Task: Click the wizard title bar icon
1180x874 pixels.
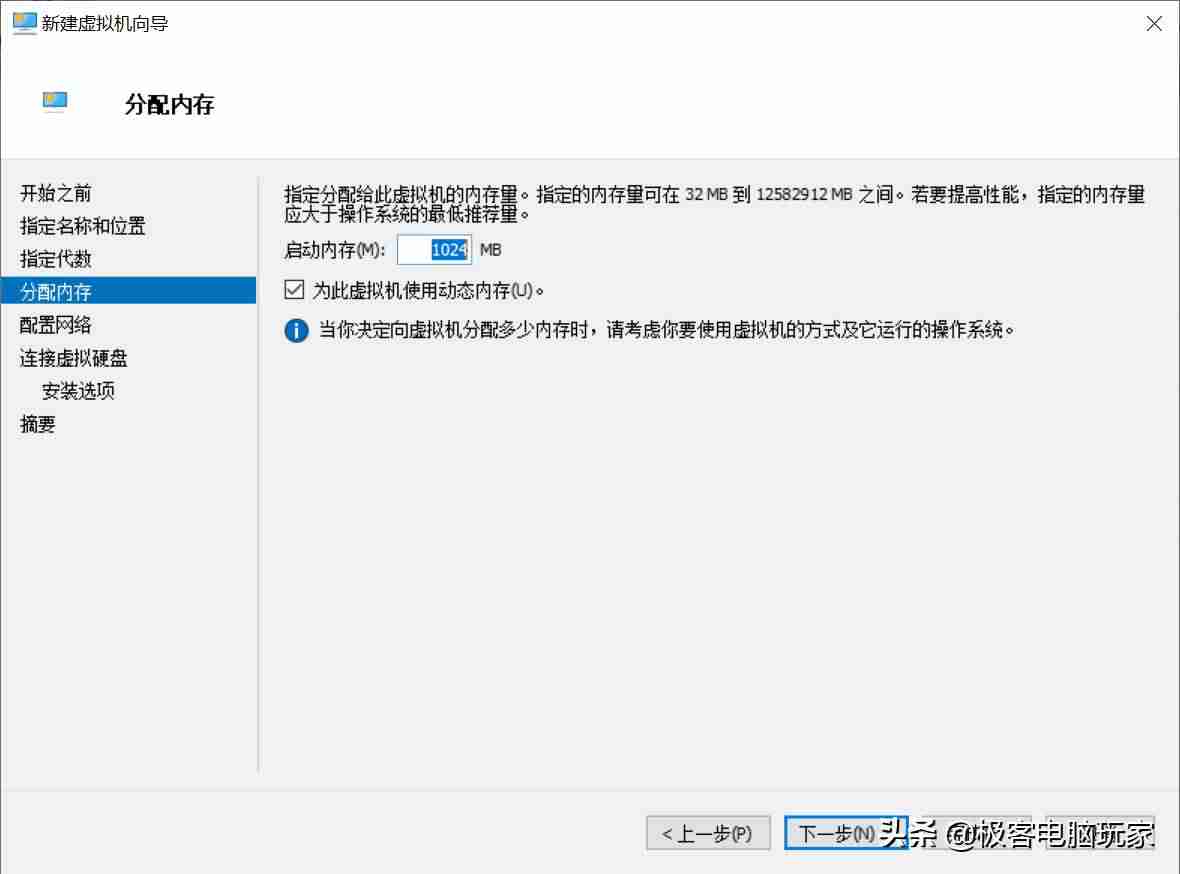Action: pos(24,23)
